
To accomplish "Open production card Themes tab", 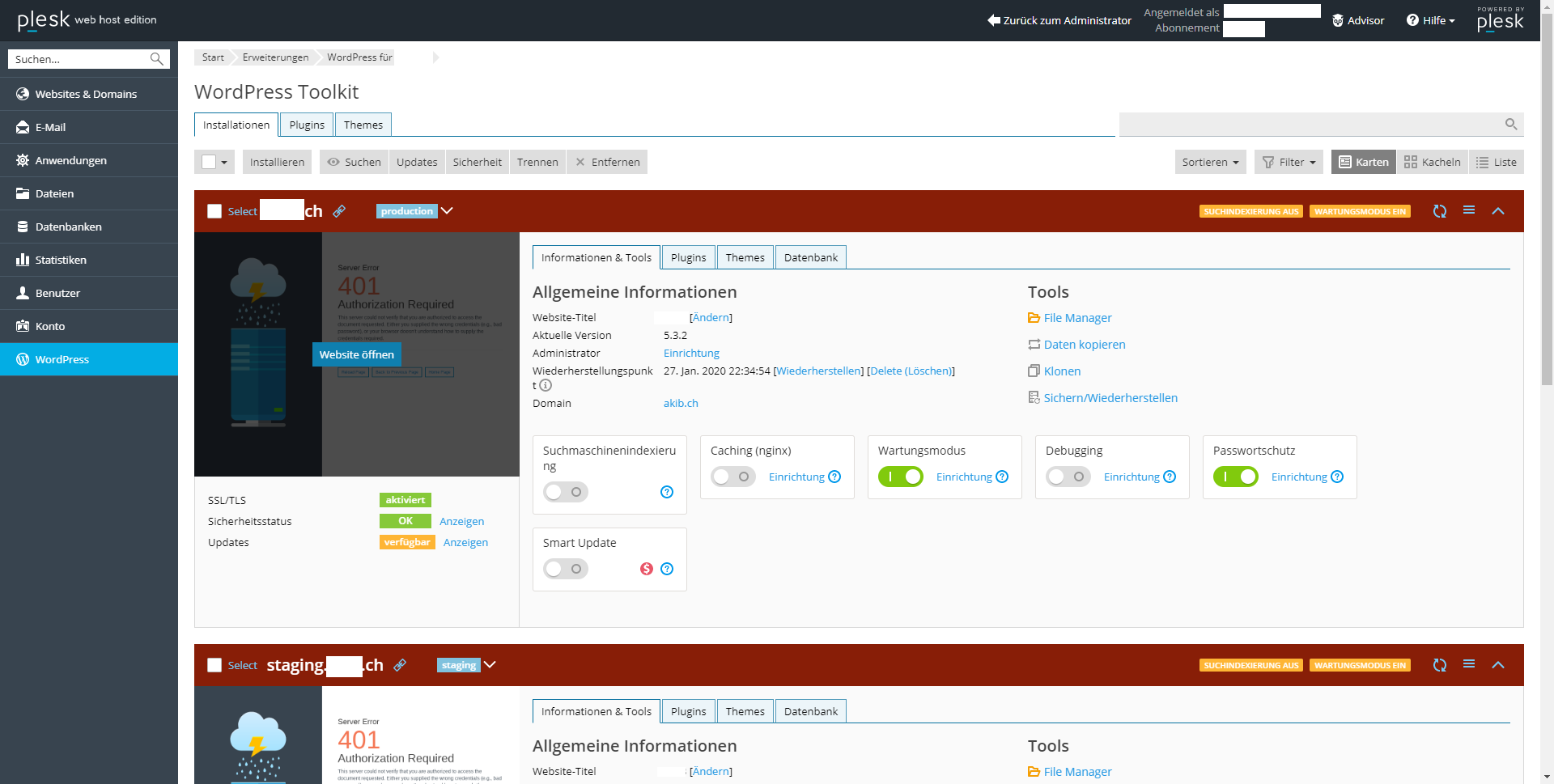I will point(745,257).
